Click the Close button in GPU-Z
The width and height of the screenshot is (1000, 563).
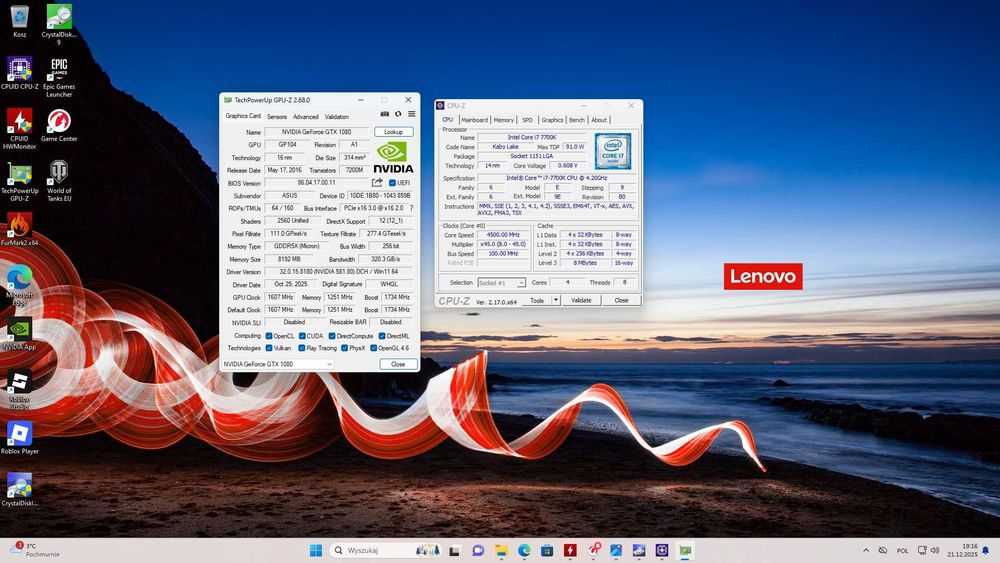coord(398,364)
